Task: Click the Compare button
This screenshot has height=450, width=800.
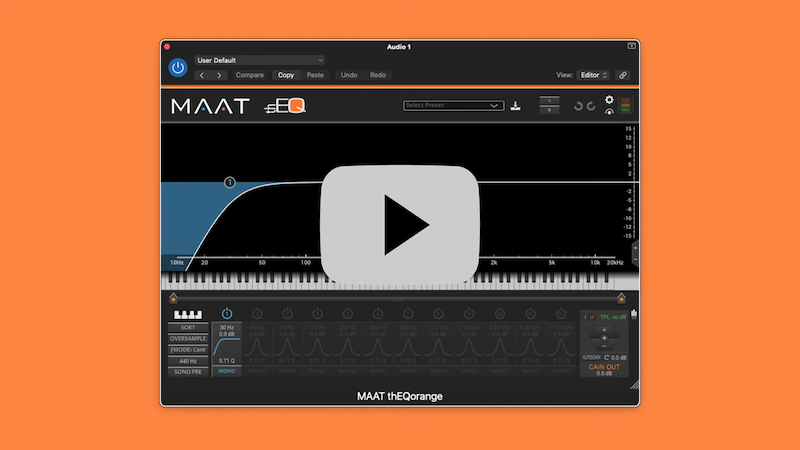Action: pyautogui.click(x=249, y=75)
